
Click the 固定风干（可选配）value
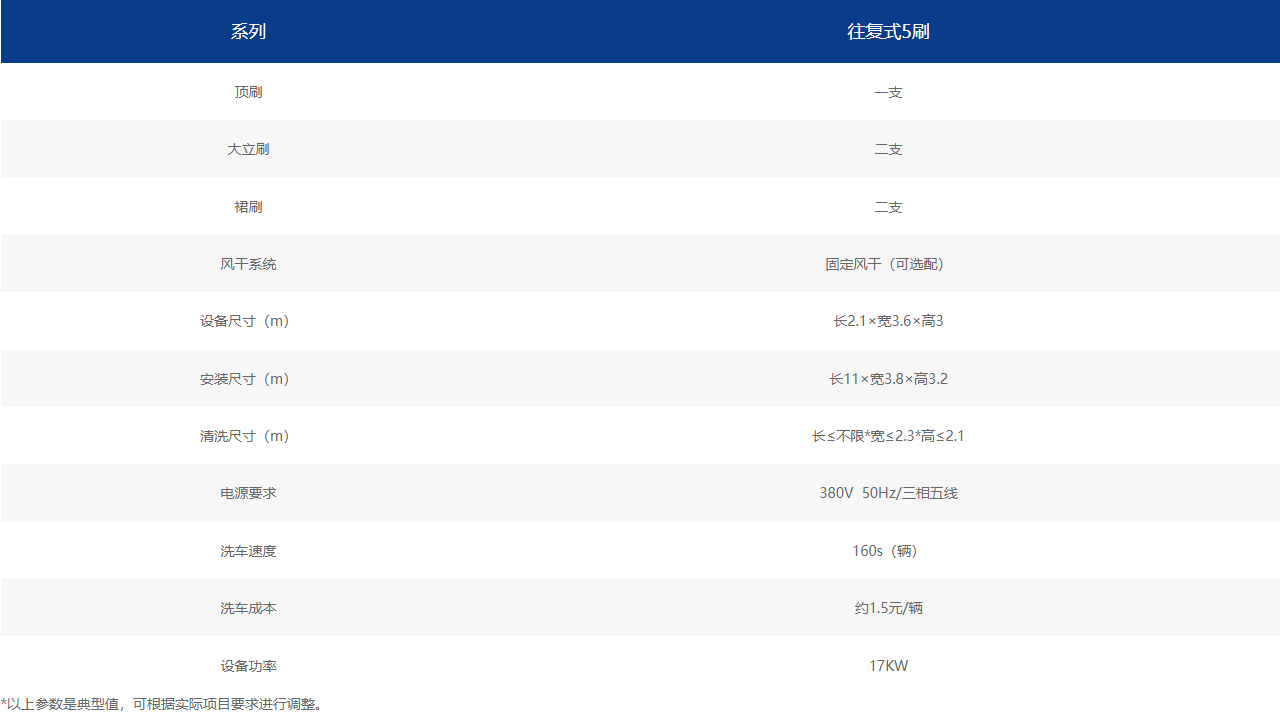click(888, 264)
